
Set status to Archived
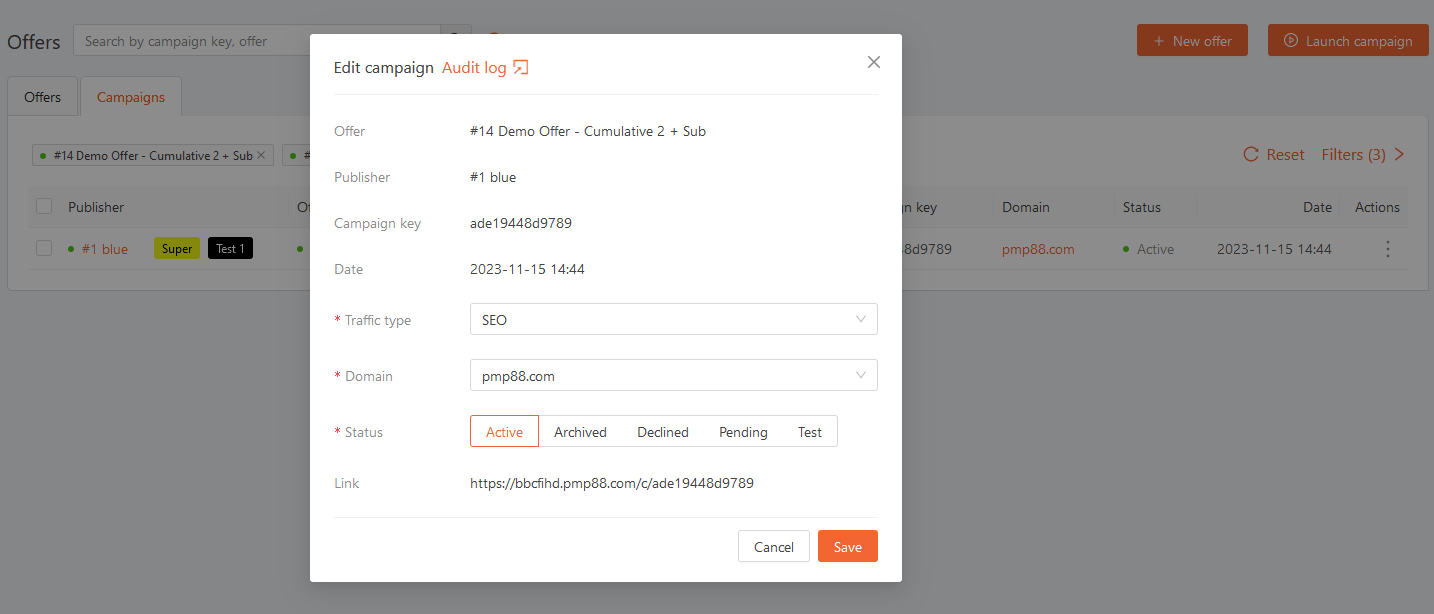pyautogui.click(x=580, y=432)
